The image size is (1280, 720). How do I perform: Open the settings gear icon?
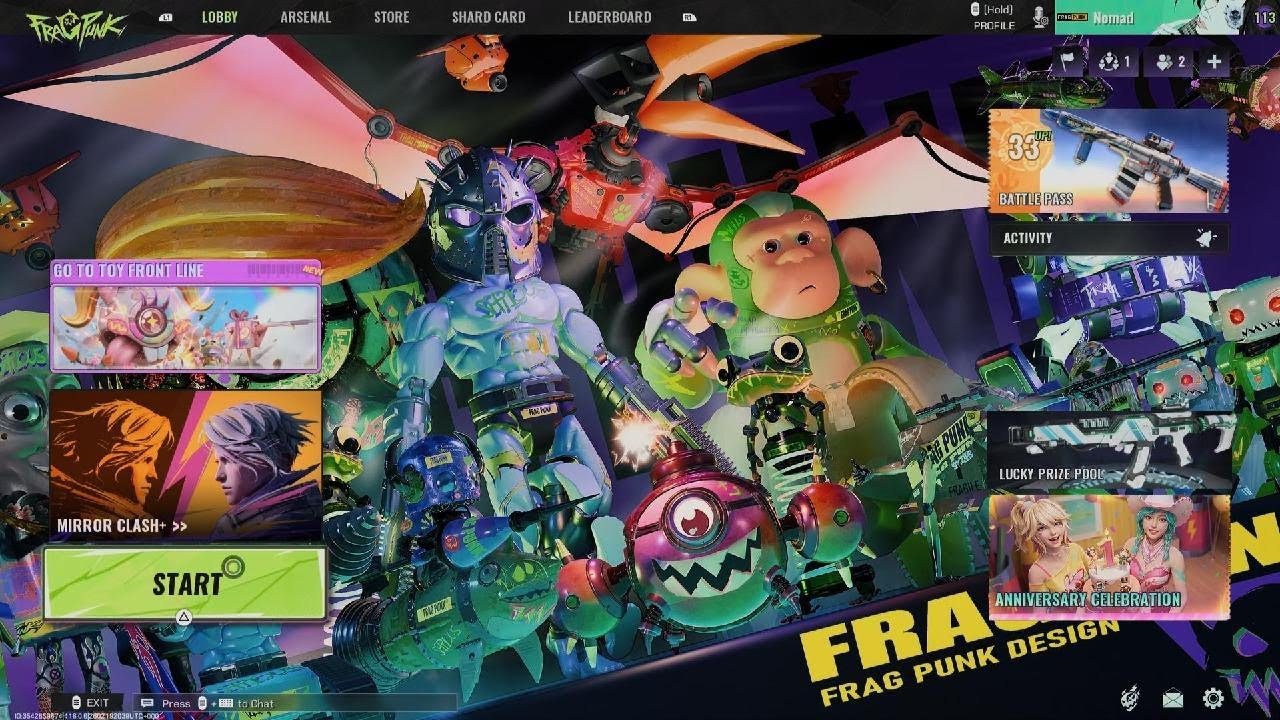[1213, 698]
